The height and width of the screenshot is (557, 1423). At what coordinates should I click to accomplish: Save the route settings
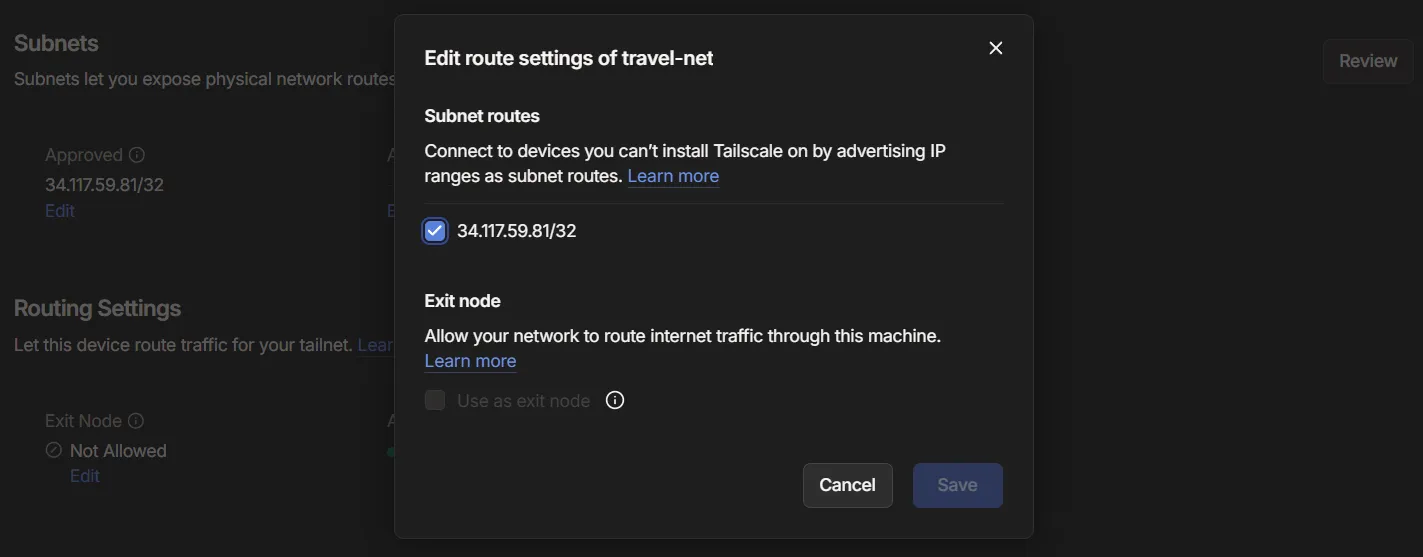(x=957, y=485)
